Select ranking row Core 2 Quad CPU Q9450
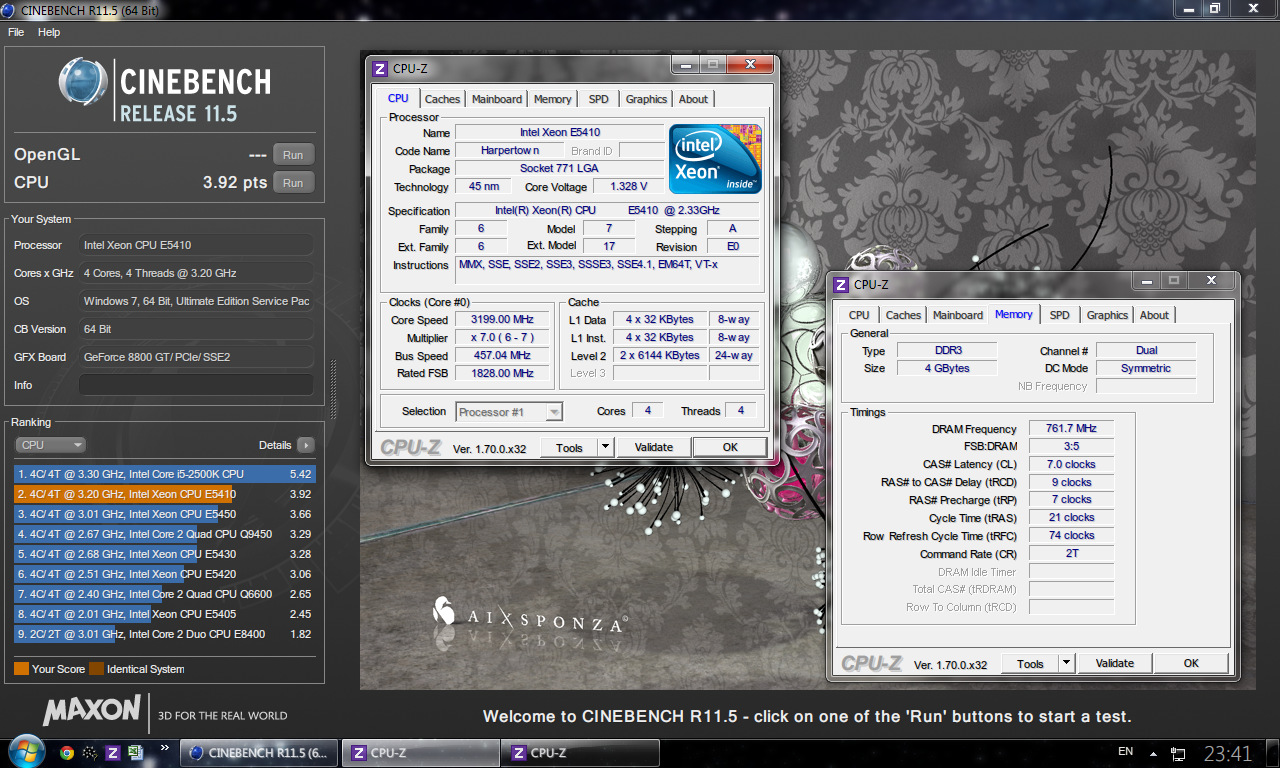The image size is (1280, 768). 164,534
